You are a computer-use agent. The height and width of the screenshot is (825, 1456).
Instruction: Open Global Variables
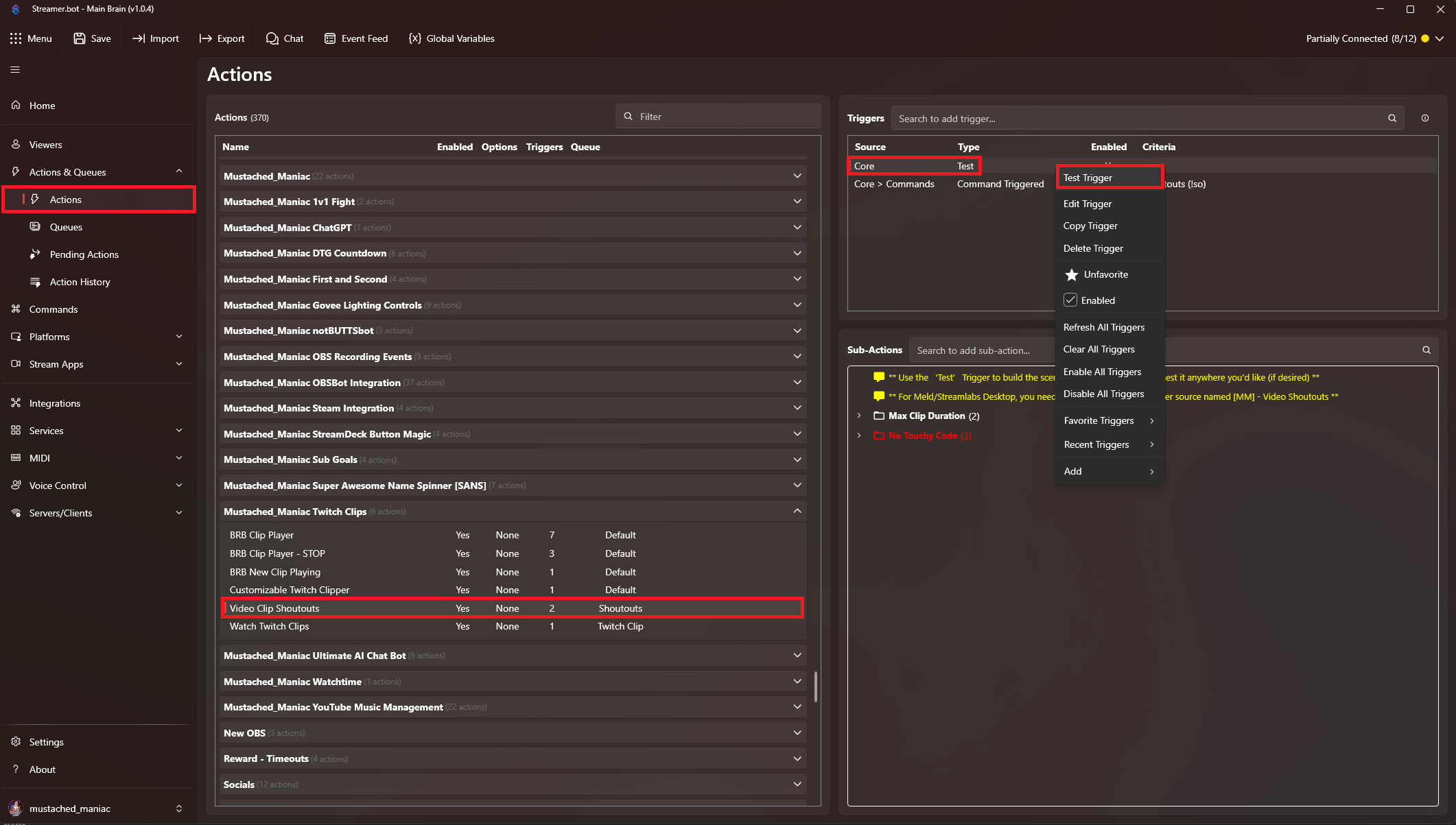[x=451, y=38]
